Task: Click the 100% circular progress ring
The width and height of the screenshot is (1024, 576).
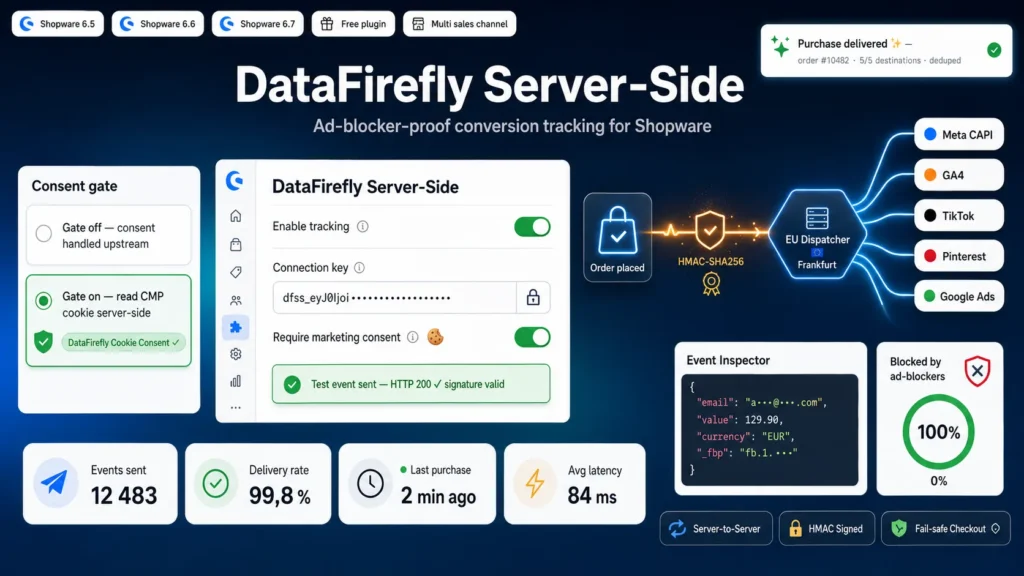Action: [x=938, y=432]
